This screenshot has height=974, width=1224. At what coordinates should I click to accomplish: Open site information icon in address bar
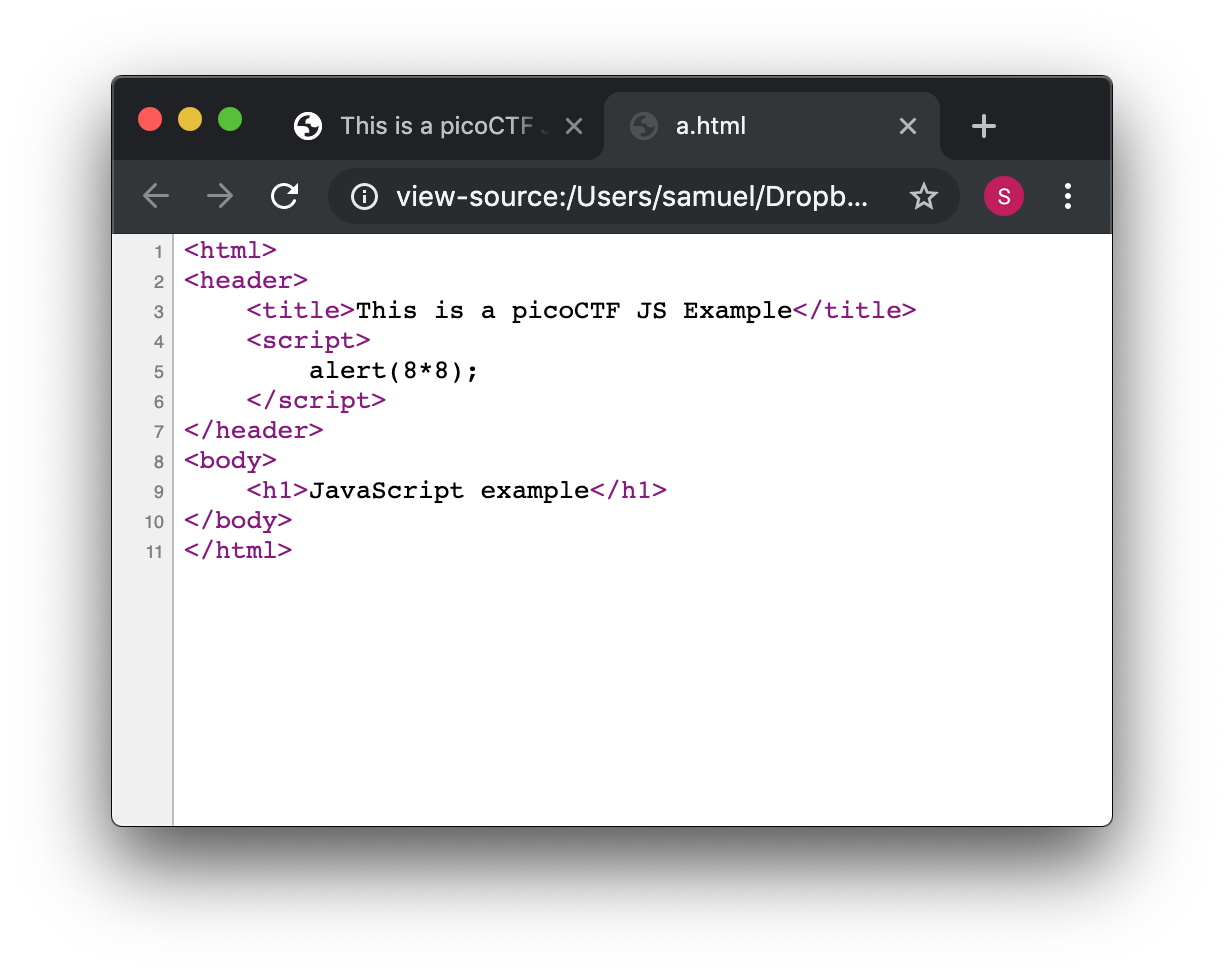click(x=365, y=197)
